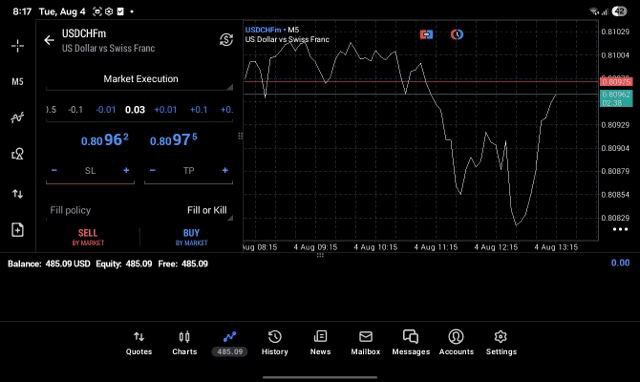Image resolution: width=640 pixels, height=382 pixels.
Task: Open the M5 timeframe selector
Action: 17,82
